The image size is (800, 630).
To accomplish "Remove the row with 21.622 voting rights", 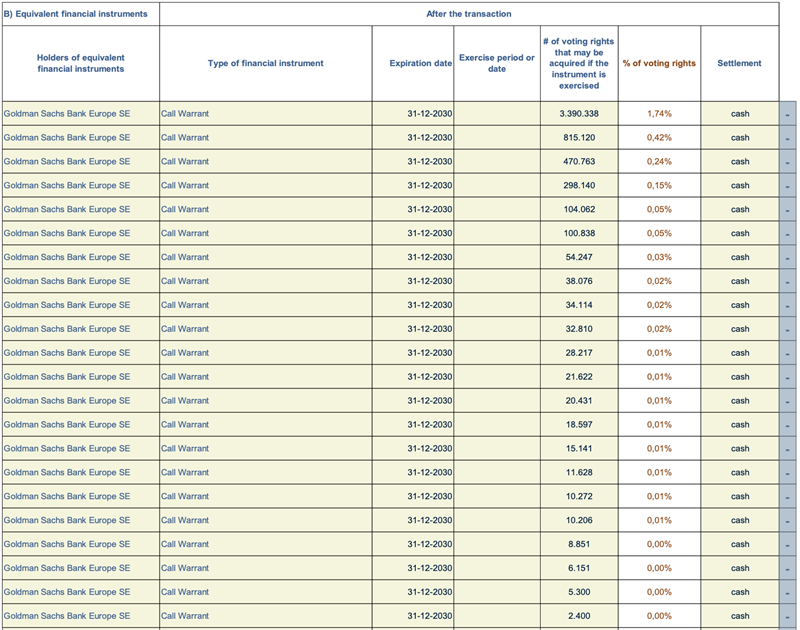I will pos(788,377).
